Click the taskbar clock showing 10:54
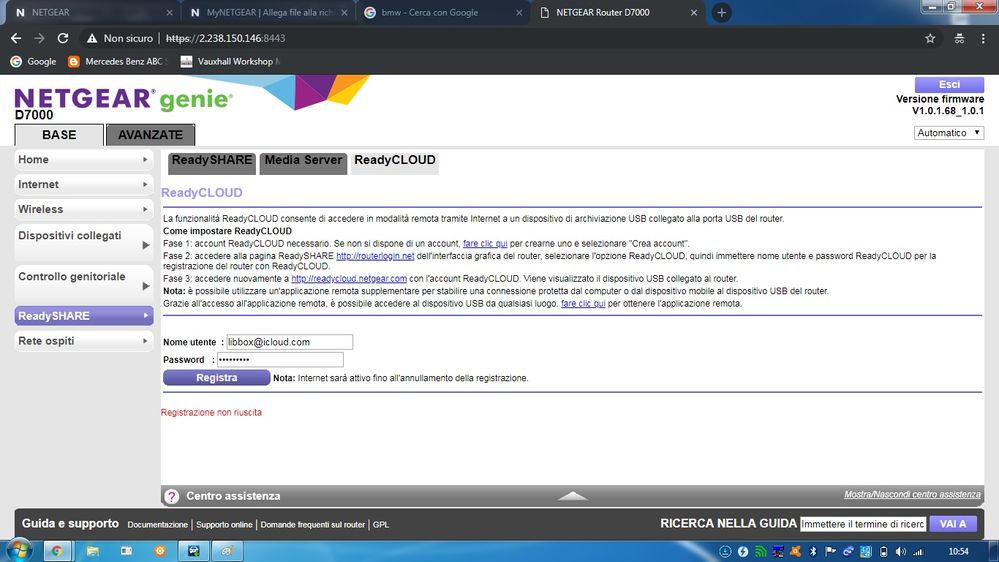This screenshot has width=999, height=562. coord(958,552)
